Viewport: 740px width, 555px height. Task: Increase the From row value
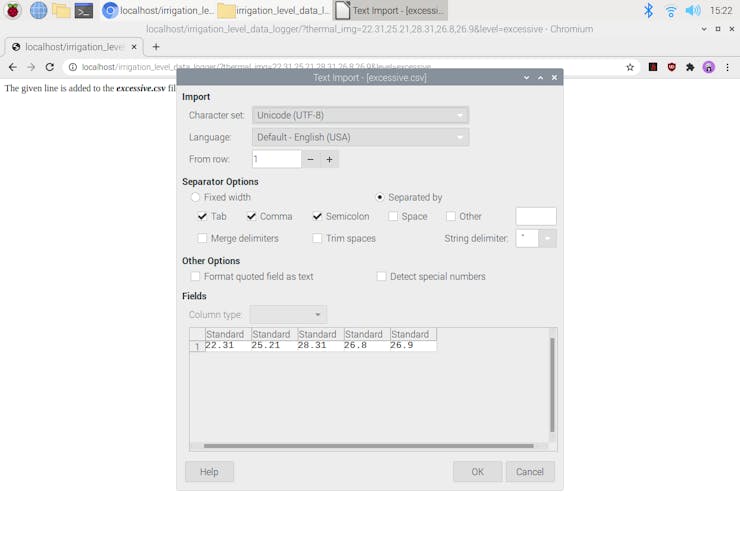pos(329,160)
